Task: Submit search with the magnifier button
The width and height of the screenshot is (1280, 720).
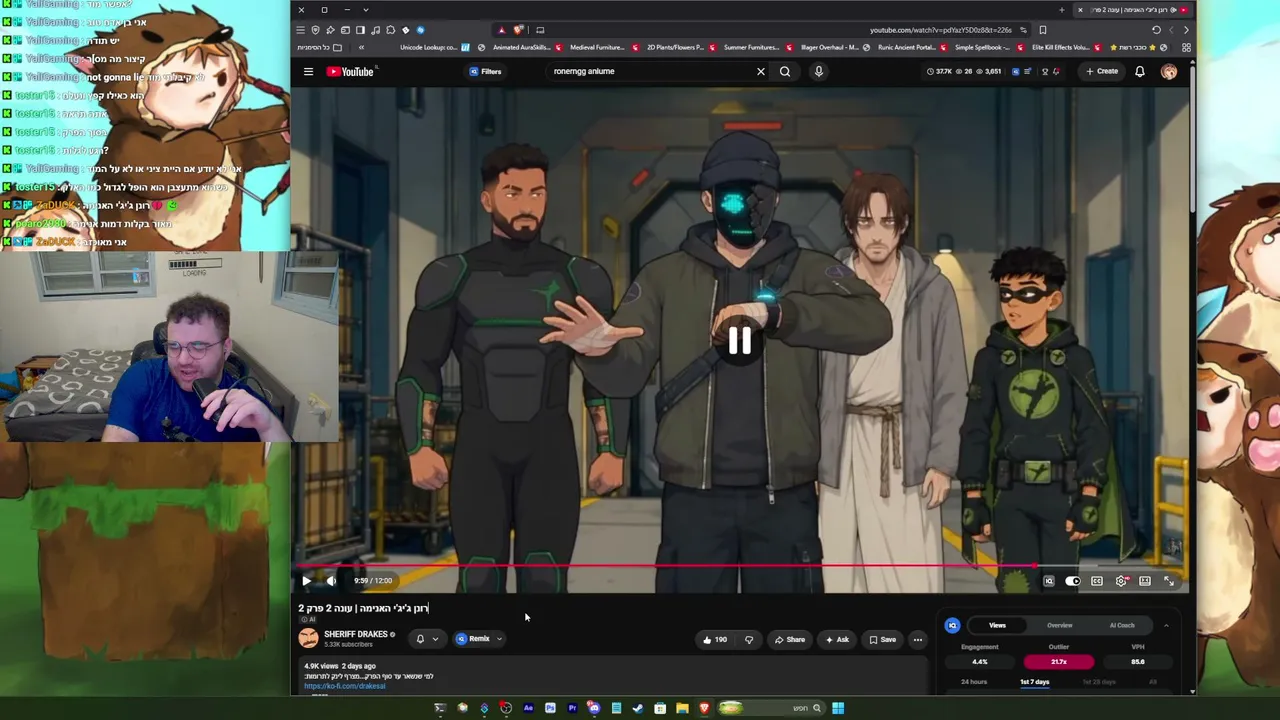Action: coord(785,72)
